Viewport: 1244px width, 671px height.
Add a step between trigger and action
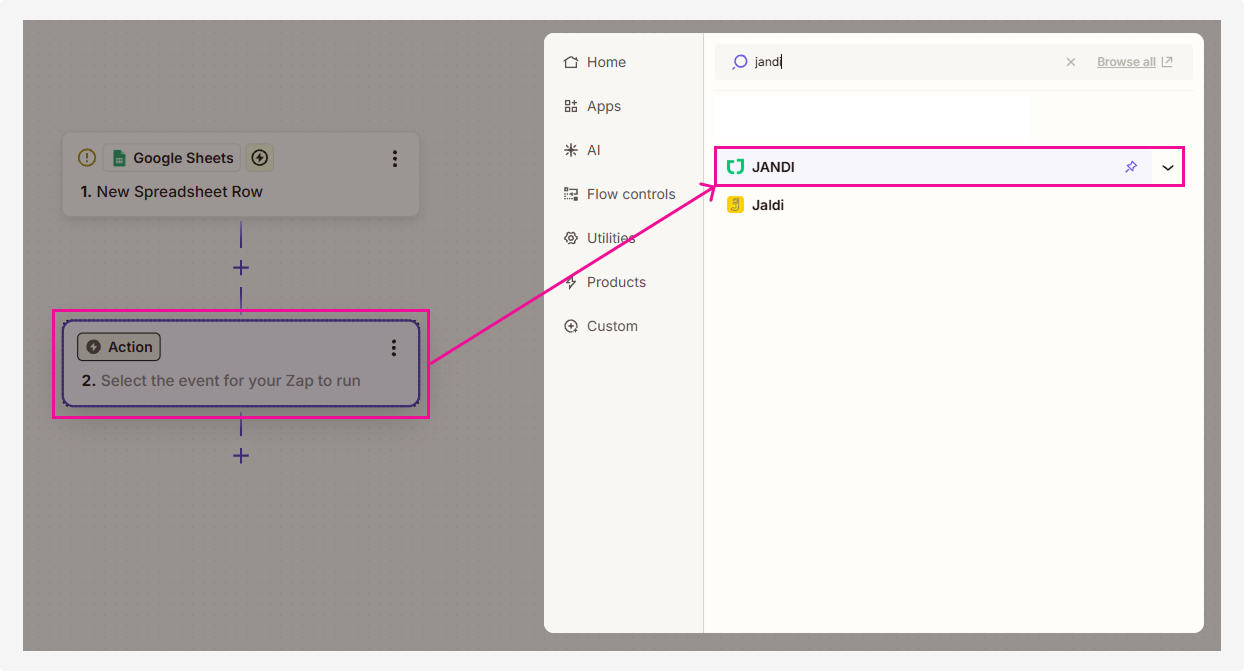pos(241,268)
